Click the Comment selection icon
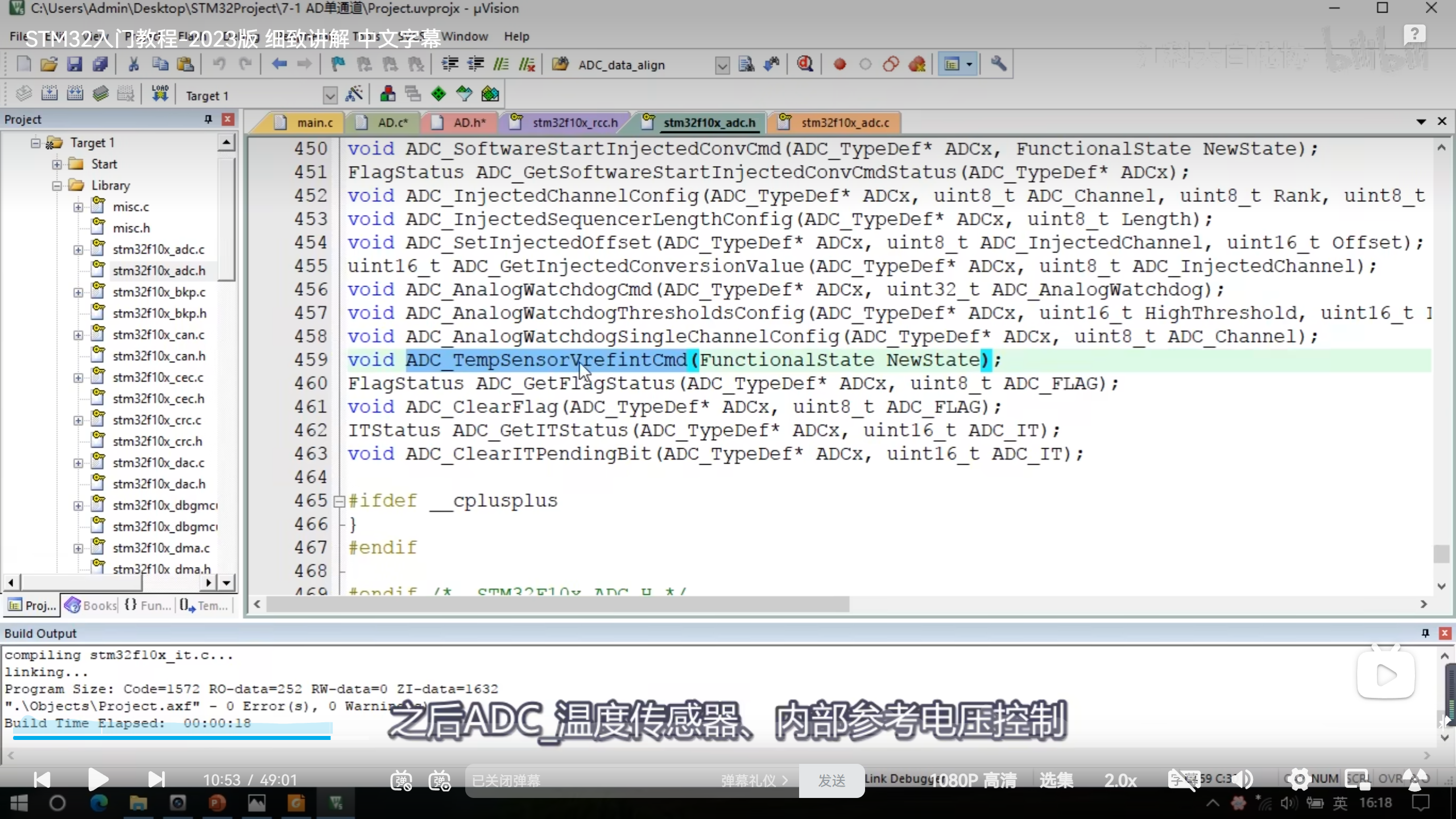1456x819 pixels. pos(501,64)
